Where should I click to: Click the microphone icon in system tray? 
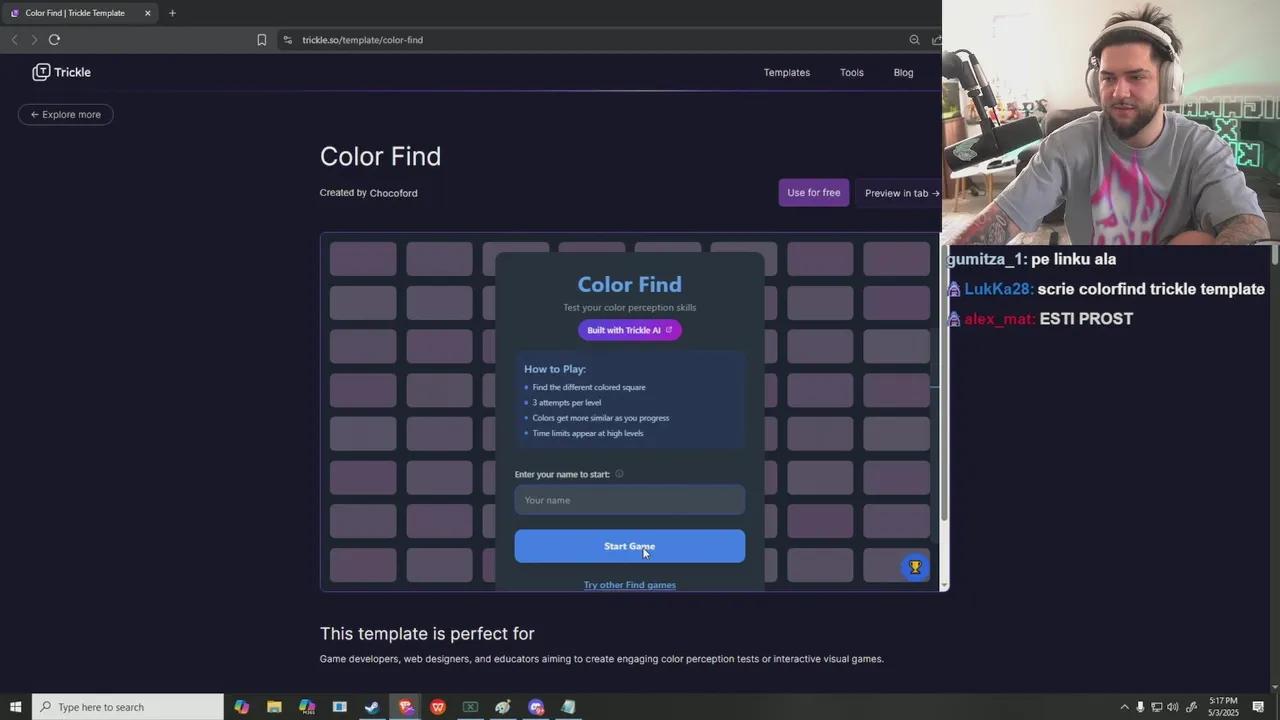1140,707
